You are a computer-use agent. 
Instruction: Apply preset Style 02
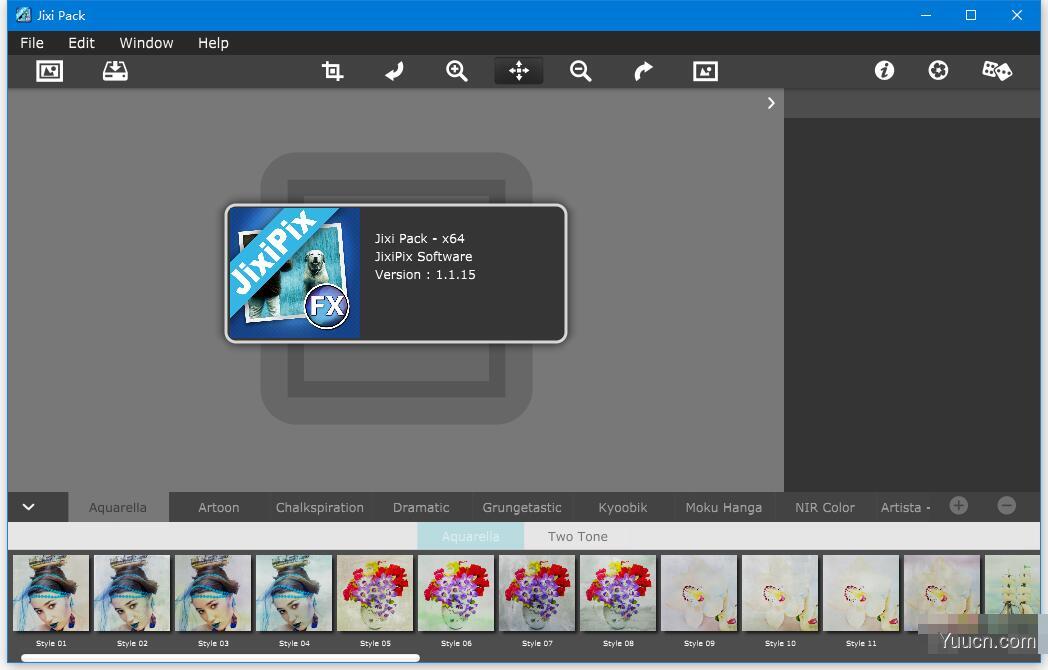tap(132, 593)
